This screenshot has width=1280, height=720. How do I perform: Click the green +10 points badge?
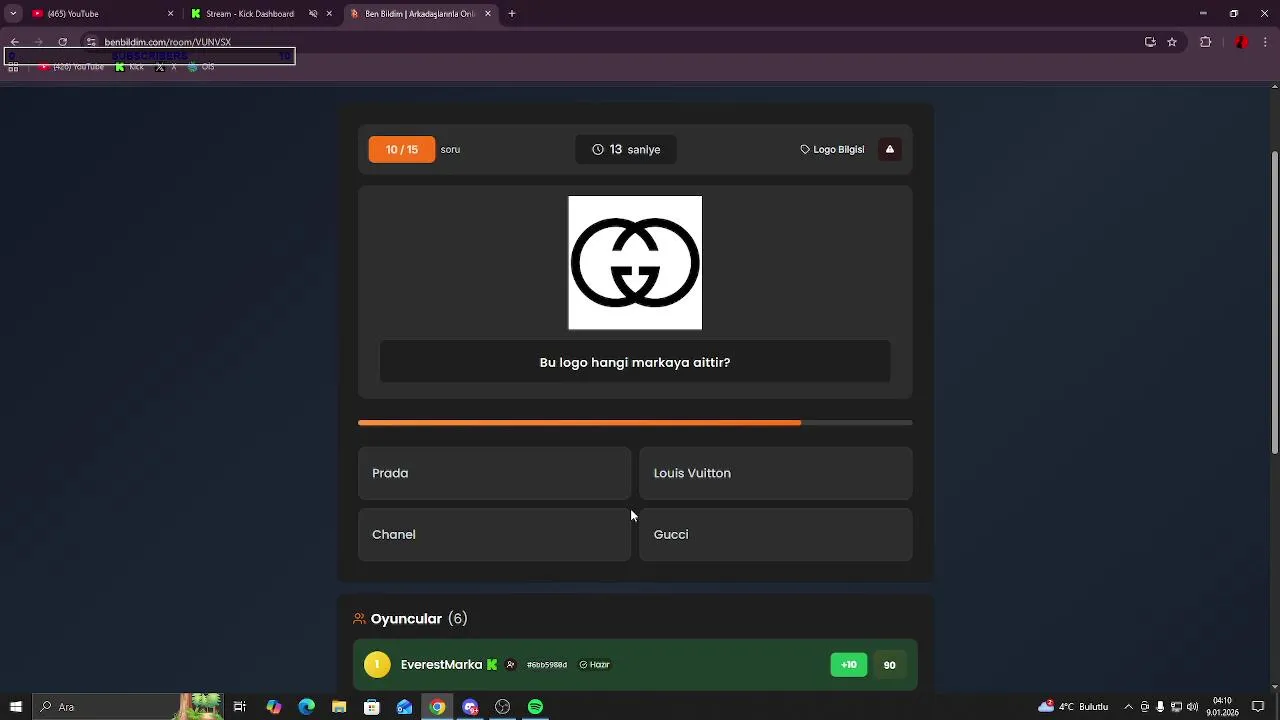tap(849, 665)
